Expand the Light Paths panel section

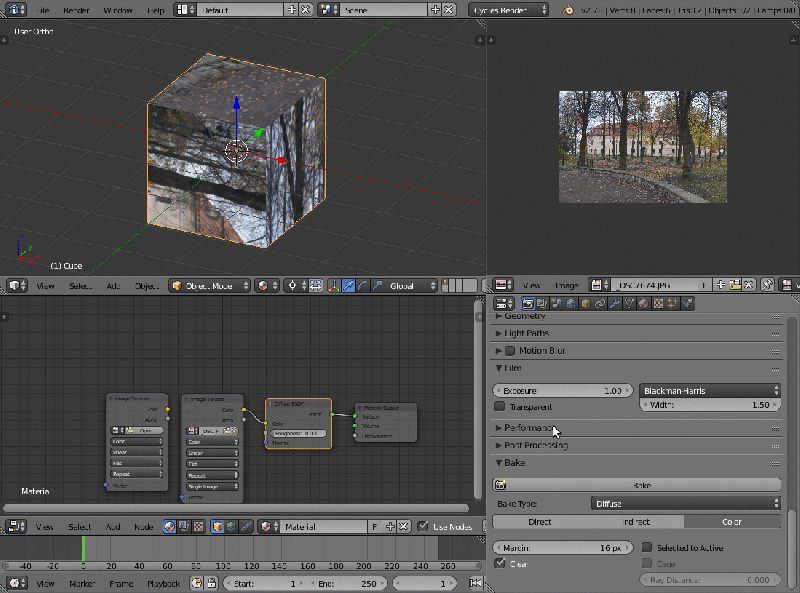point(530,332)
